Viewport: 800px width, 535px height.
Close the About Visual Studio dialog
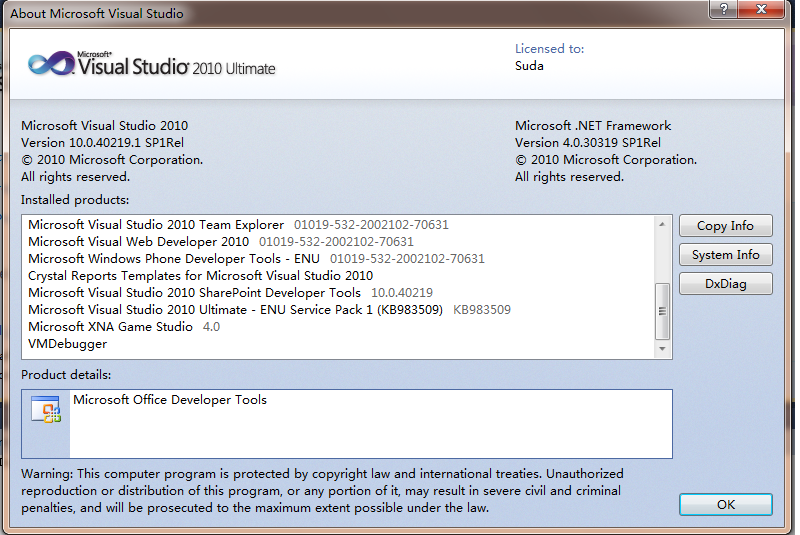pyautogui.click(x=761, y=9)
